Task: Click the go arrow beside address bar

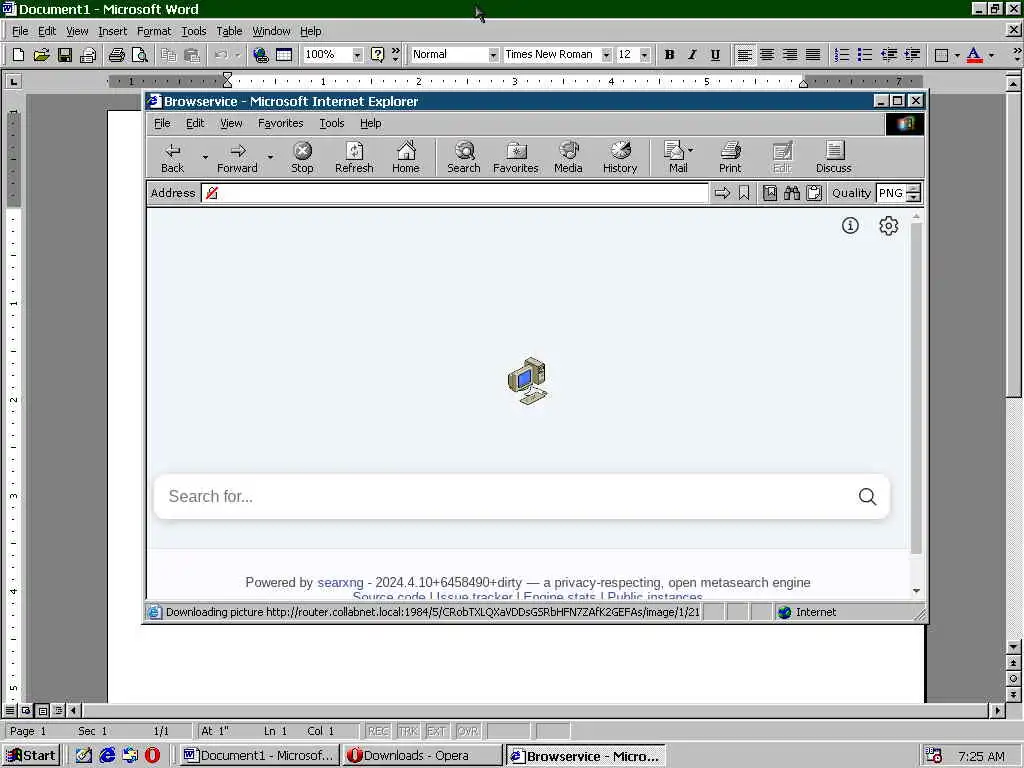Action: [722, 193]
